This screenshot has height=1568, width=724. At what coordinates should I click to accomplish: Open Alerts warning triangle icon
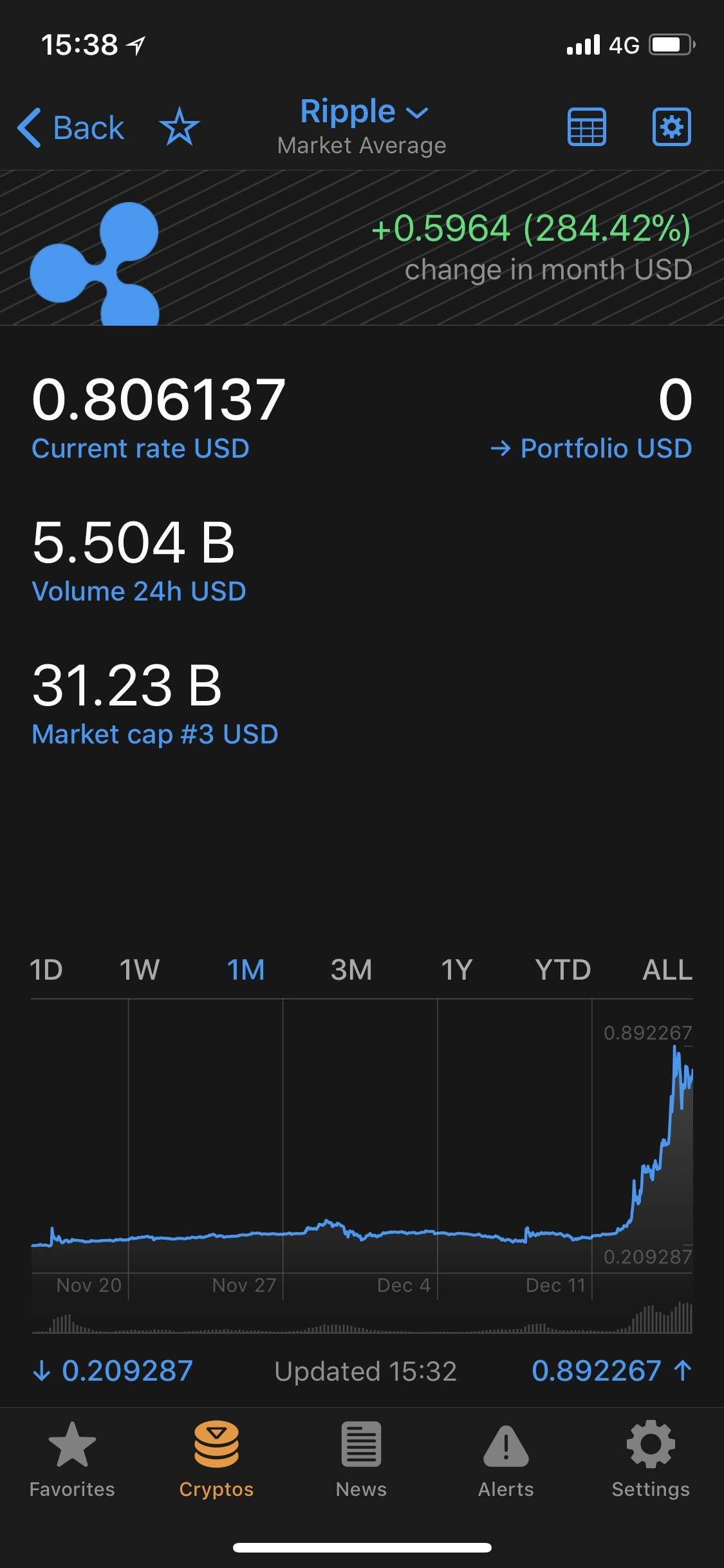(x=506, y=1446)
